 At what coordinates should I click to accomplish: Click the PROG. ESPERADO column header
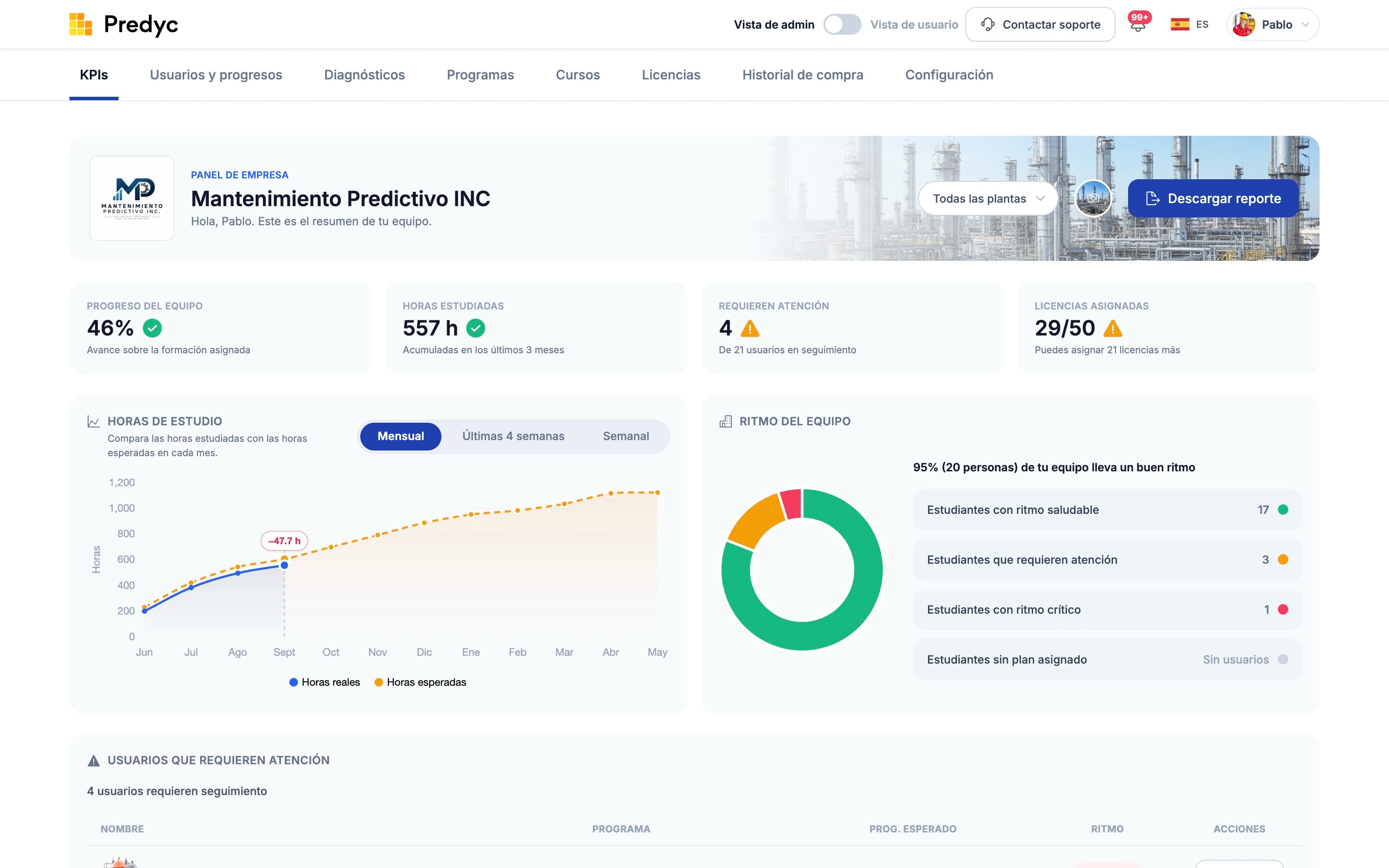click(x=912, y=829)
